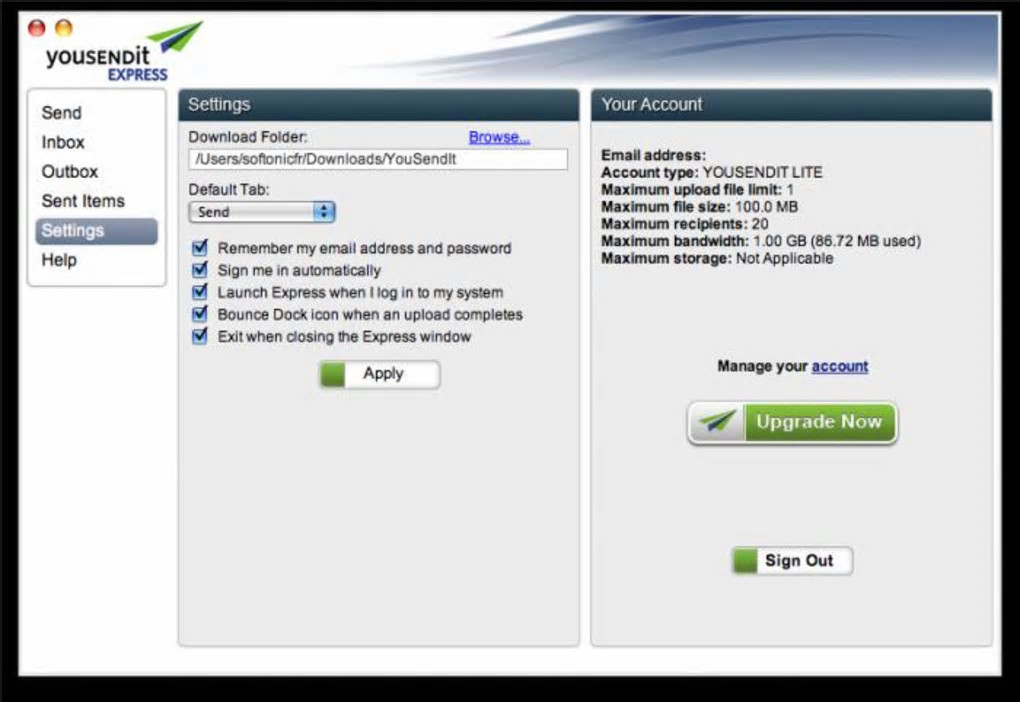
Task: Go to the Inbox section
Action: point(63,142)
